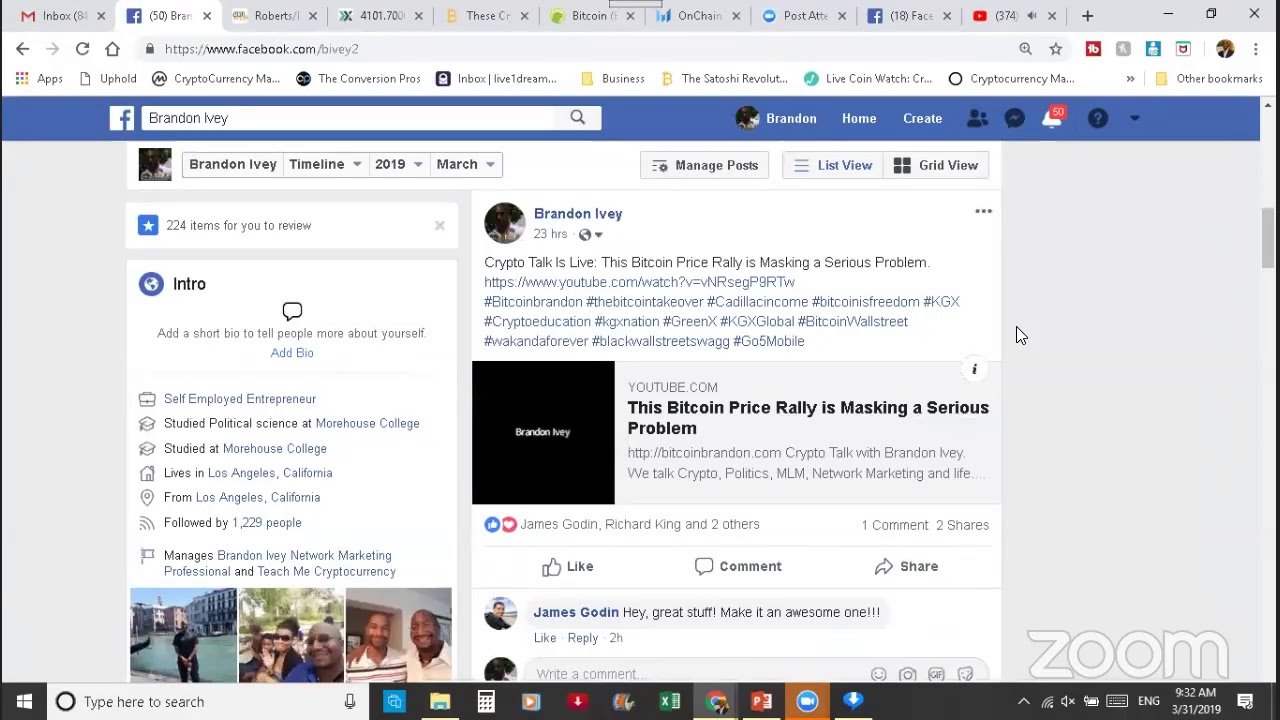Image resolution: width=1280 pixels, height=720 pixels.
Task: Open the post options three-dots menu
Action: pos(983,212)
